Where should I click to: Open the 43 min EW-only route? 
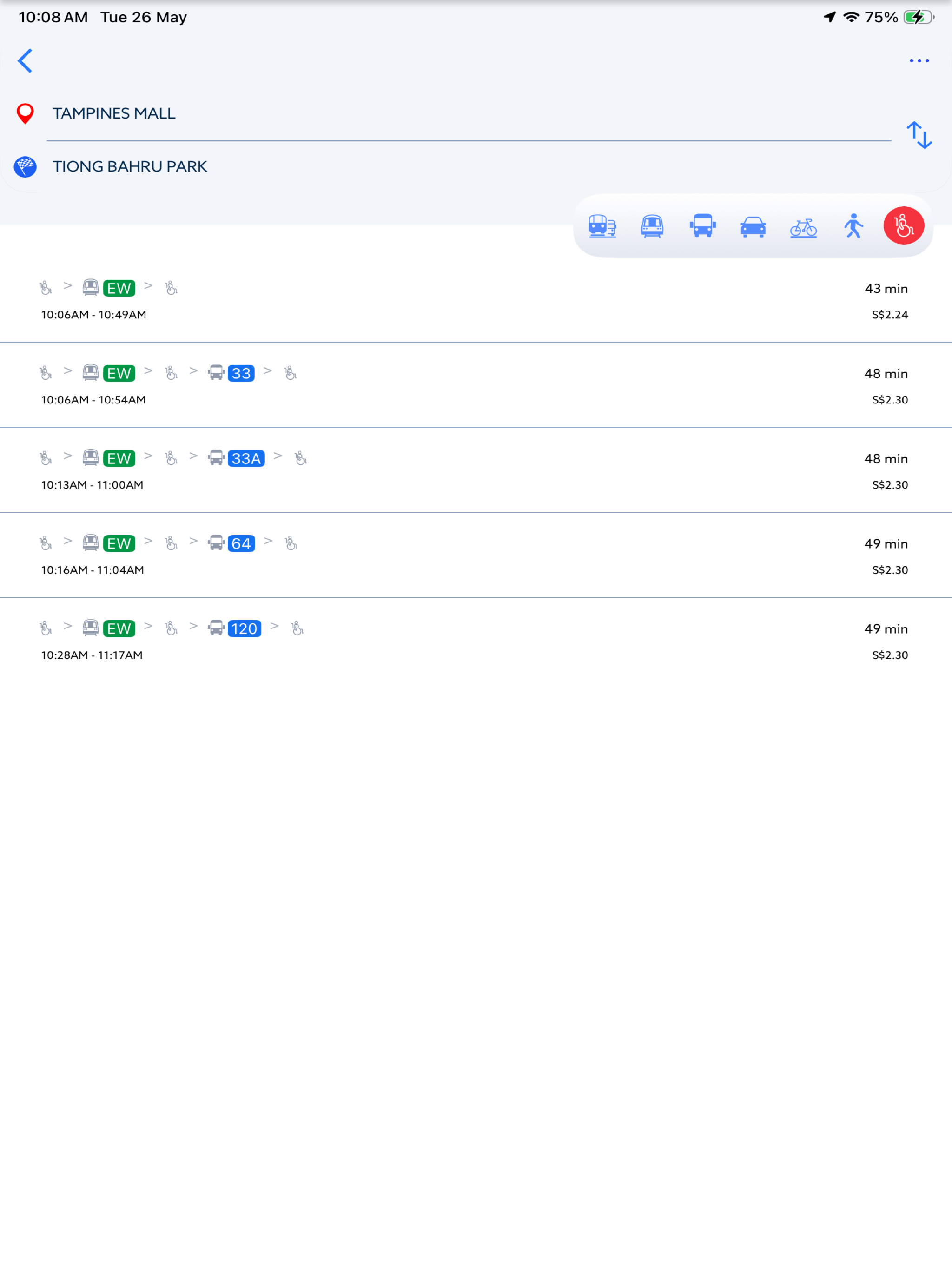(476, 300)
